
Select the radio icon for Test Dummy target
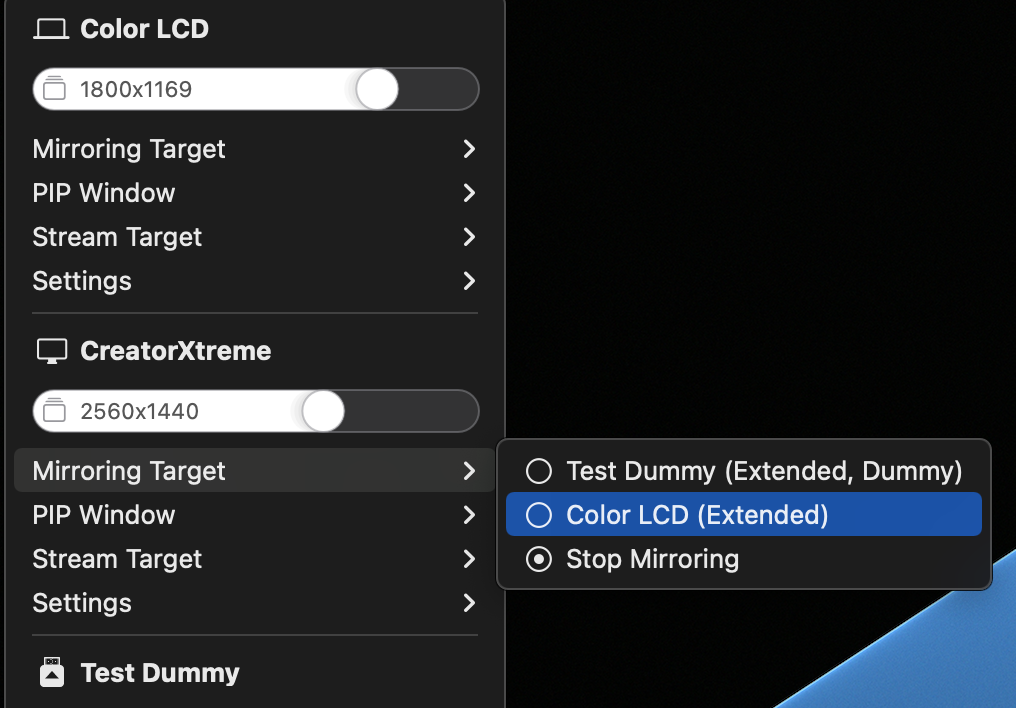pos(538,470)
